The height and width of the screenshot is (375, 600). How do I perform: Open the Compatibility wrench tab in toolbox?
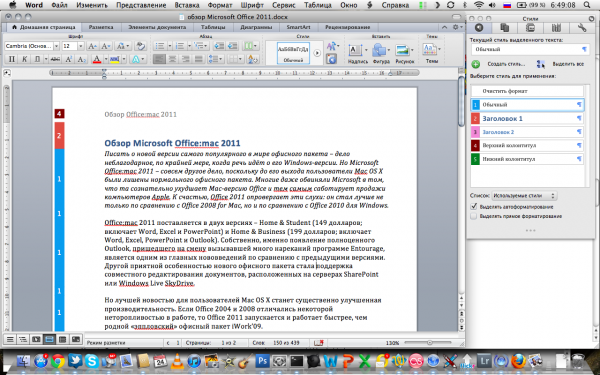pyautogui.click(x=582, y=28)
